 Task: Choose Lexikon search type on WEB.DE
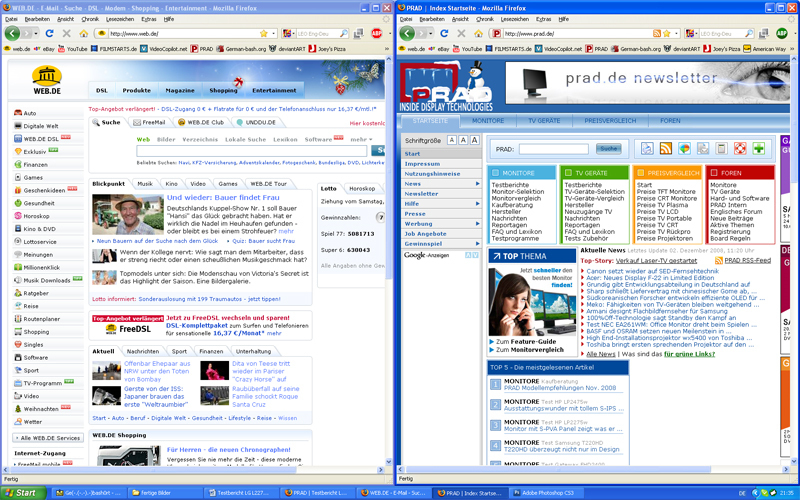pyautogui.click(x=285, y=139)
